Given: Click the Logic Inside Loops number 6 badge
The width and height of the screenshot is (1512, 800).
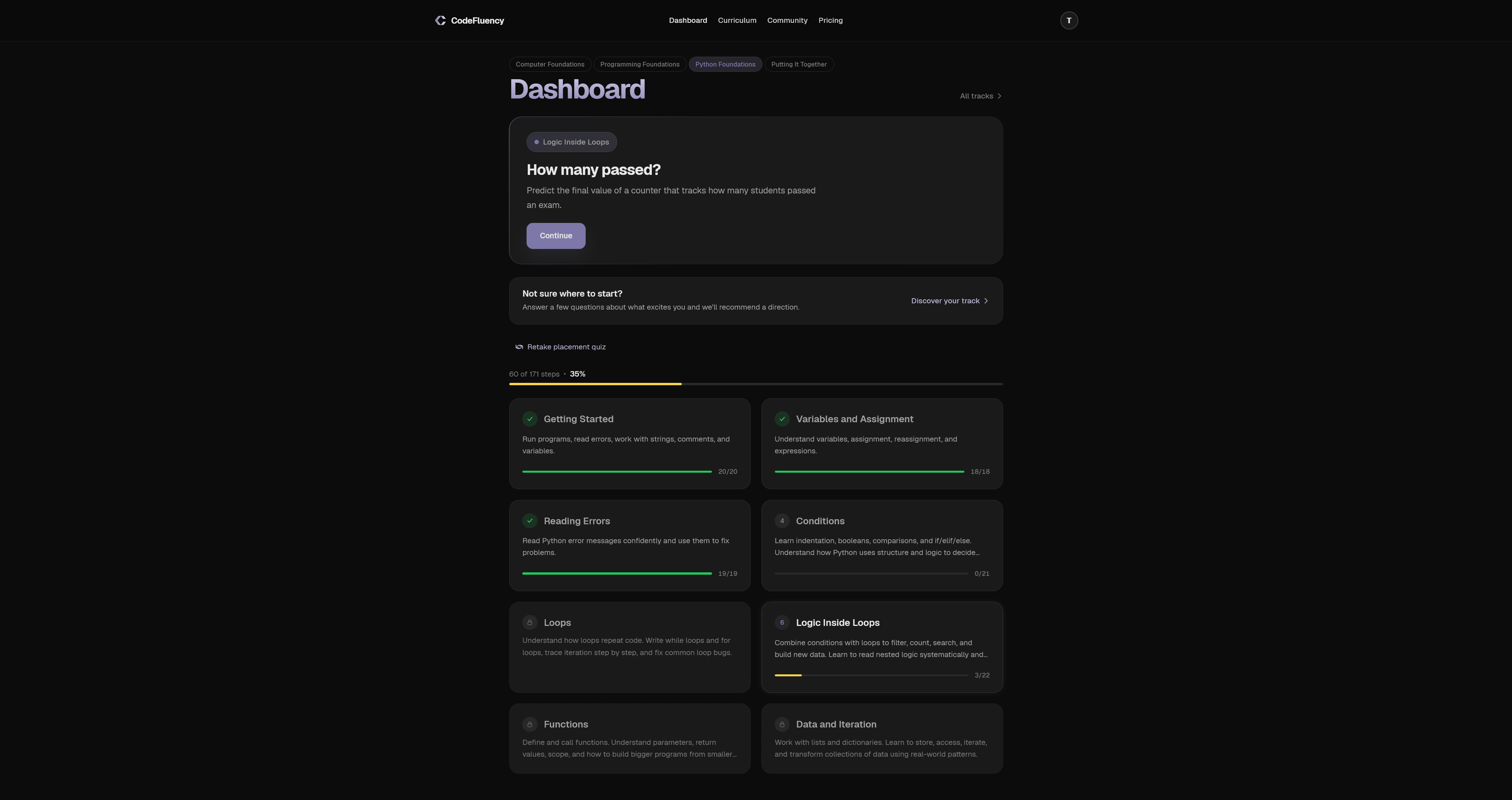Looking at the screenshot, I should click(782, 623).
